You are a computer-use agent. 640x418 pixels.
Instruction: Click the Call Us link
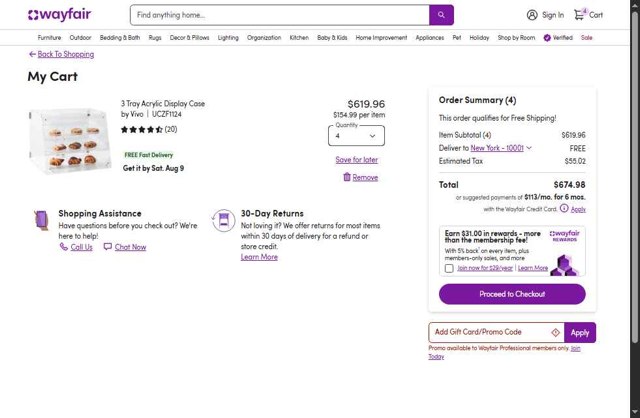82,247
